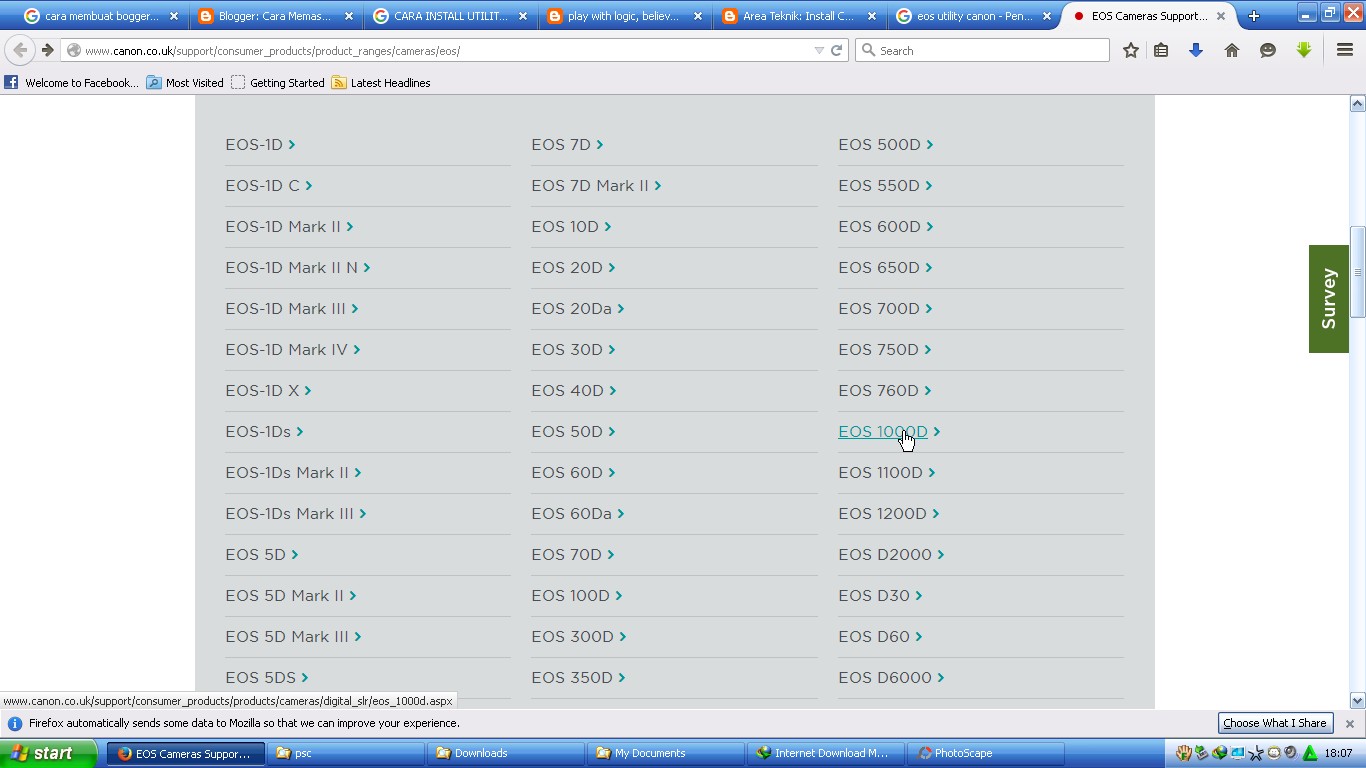The image size is (1366, 768).
Task: Close the 'EOS Cameras Support' tab
Action: click(x=1221, y=16)
